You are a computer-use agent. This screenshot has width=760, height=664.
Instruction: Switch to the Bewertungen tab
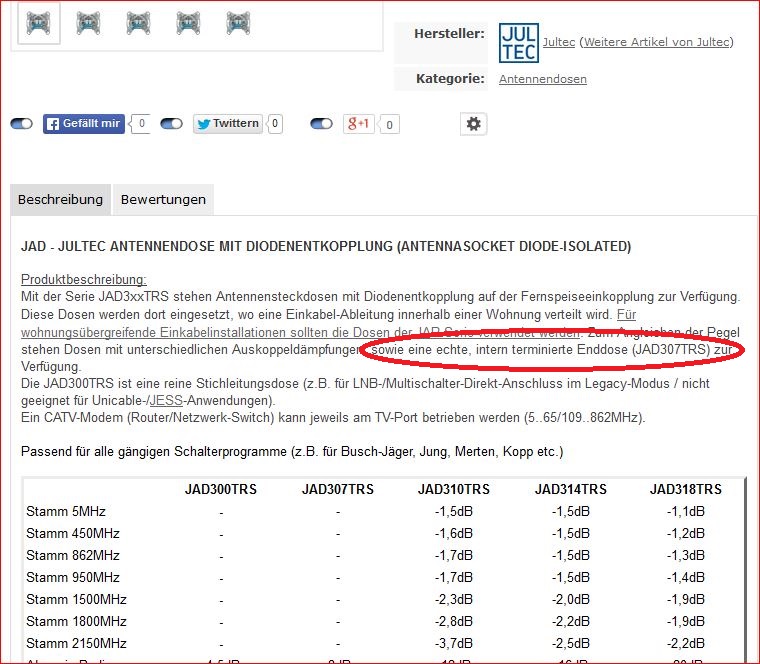coord(163,199)
